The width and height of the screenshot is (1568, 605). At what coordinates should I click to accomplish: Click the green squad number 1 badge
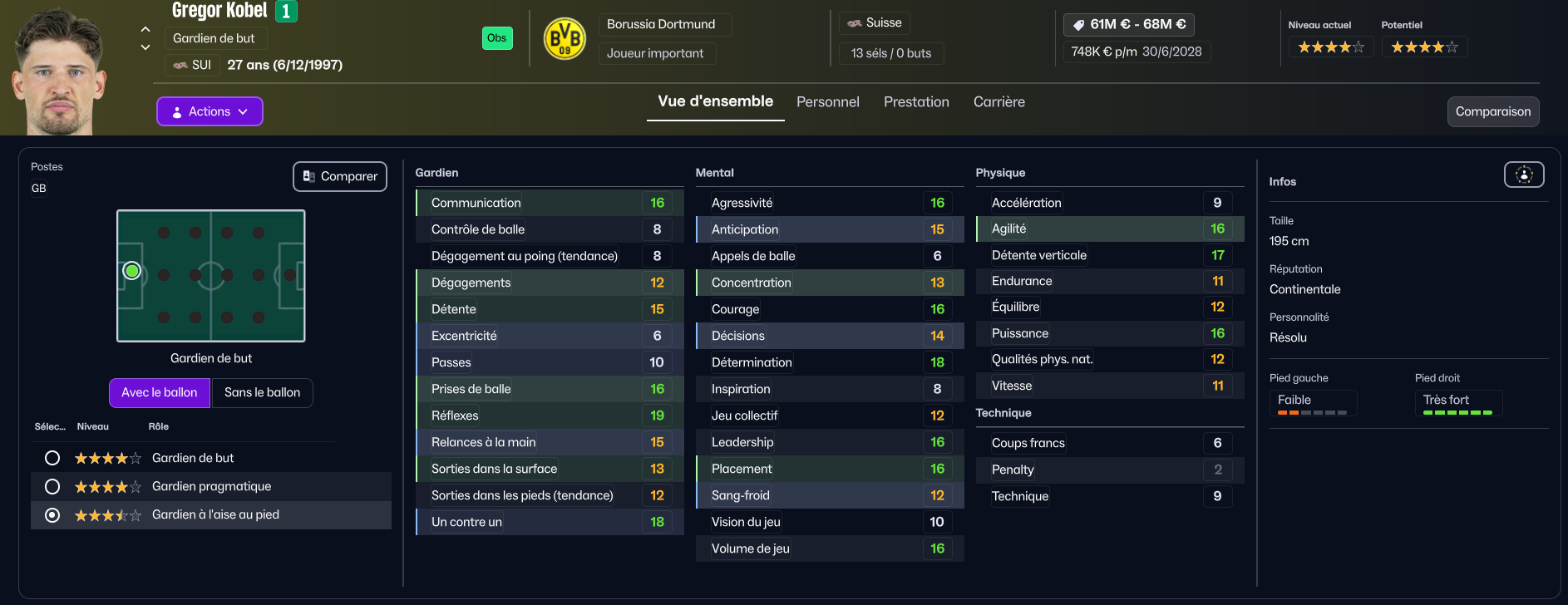[x=286, y=11]
